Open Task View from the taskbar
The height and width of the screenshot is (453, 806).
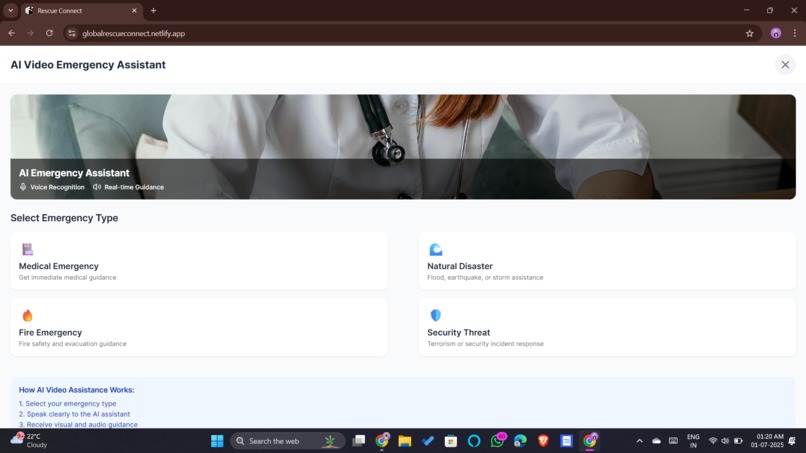359,441
